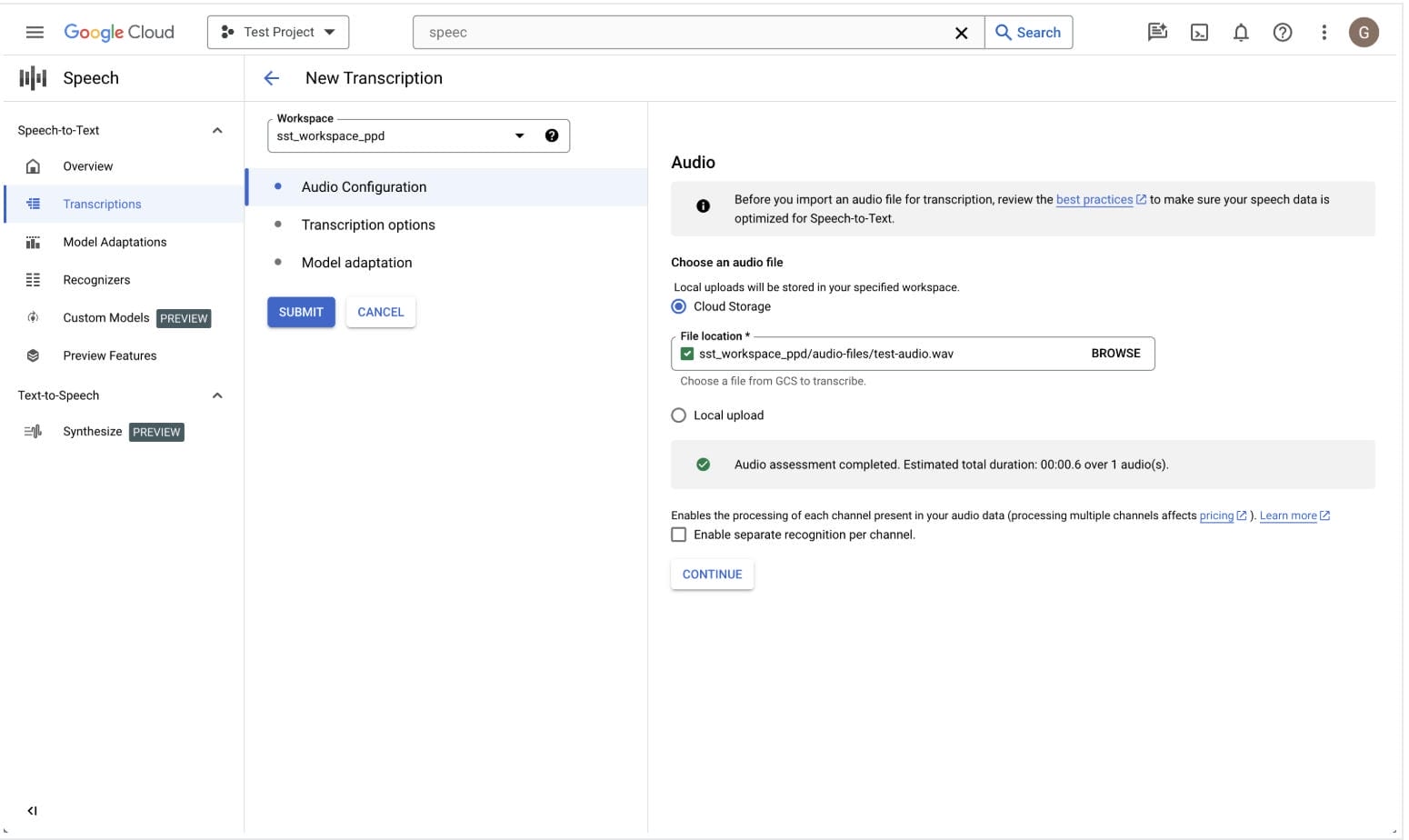Click the Google Cloud logo
Screen dimensions: 1409x840
pyautogui.click(x=119, y=32)
